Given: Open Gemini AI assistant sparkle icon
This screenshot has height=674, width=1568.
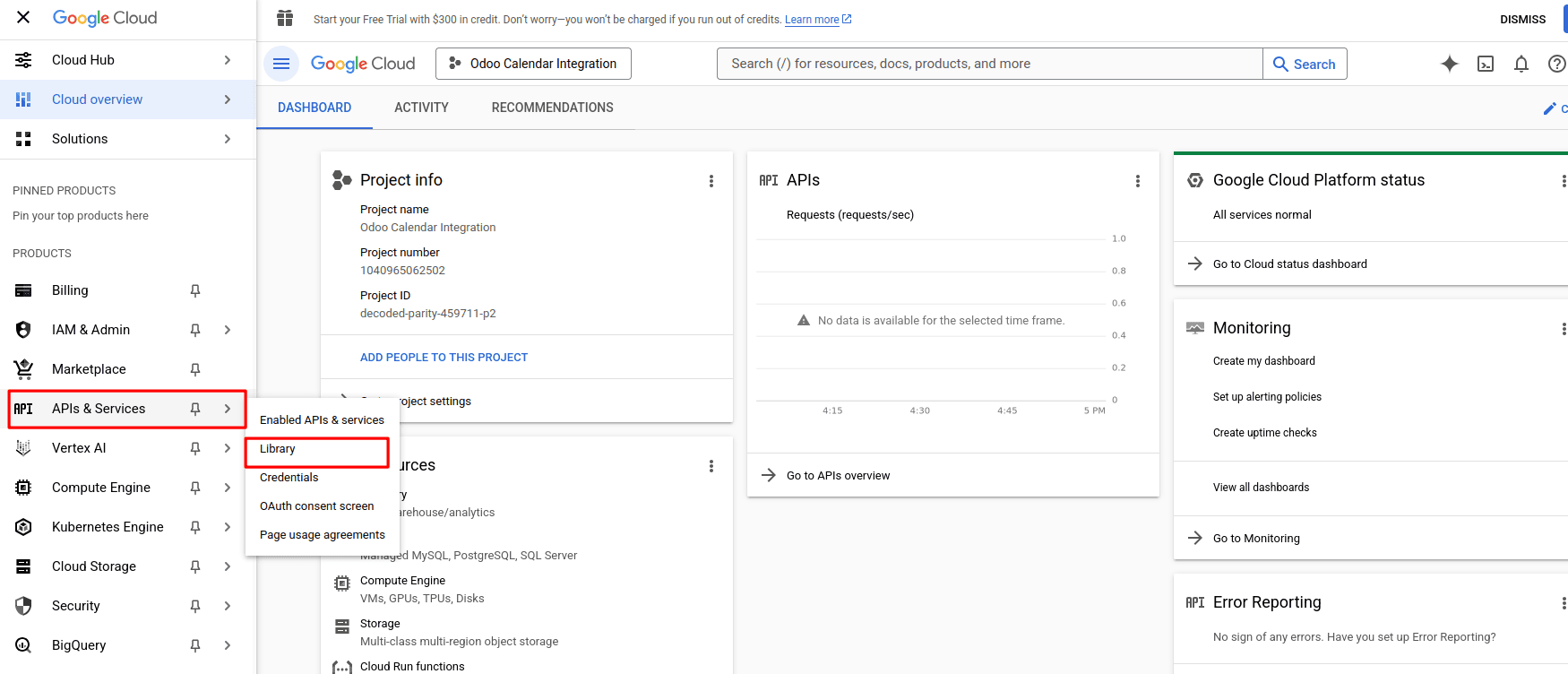Looking at the screenshot, I should pyautogui.click(x=1450, y=64).
